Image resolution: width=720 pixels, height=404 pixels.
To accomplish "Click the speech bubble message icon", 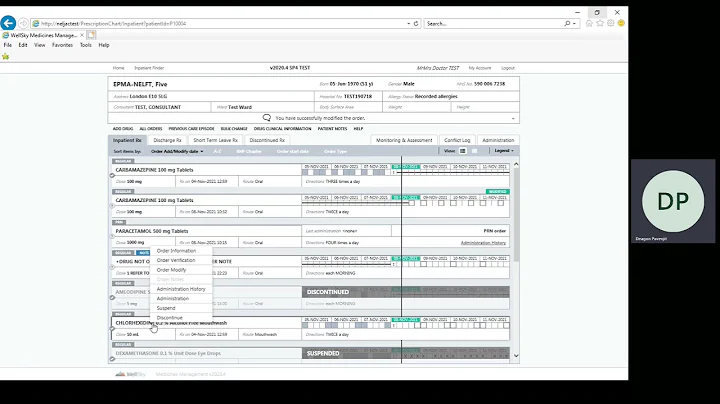I will (266, 118).
